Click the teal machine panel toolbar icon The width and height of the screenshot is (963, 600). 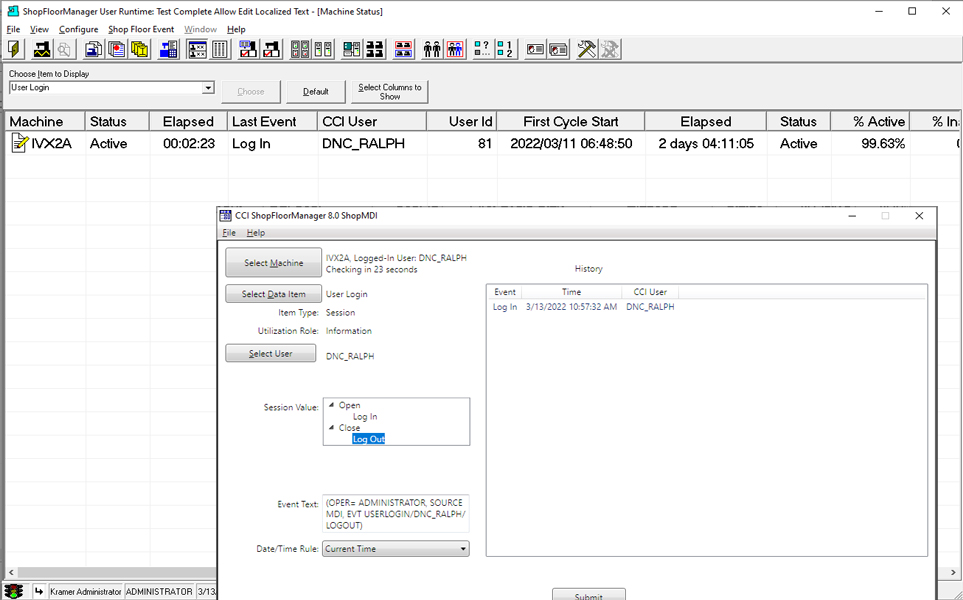pos(351,49)
